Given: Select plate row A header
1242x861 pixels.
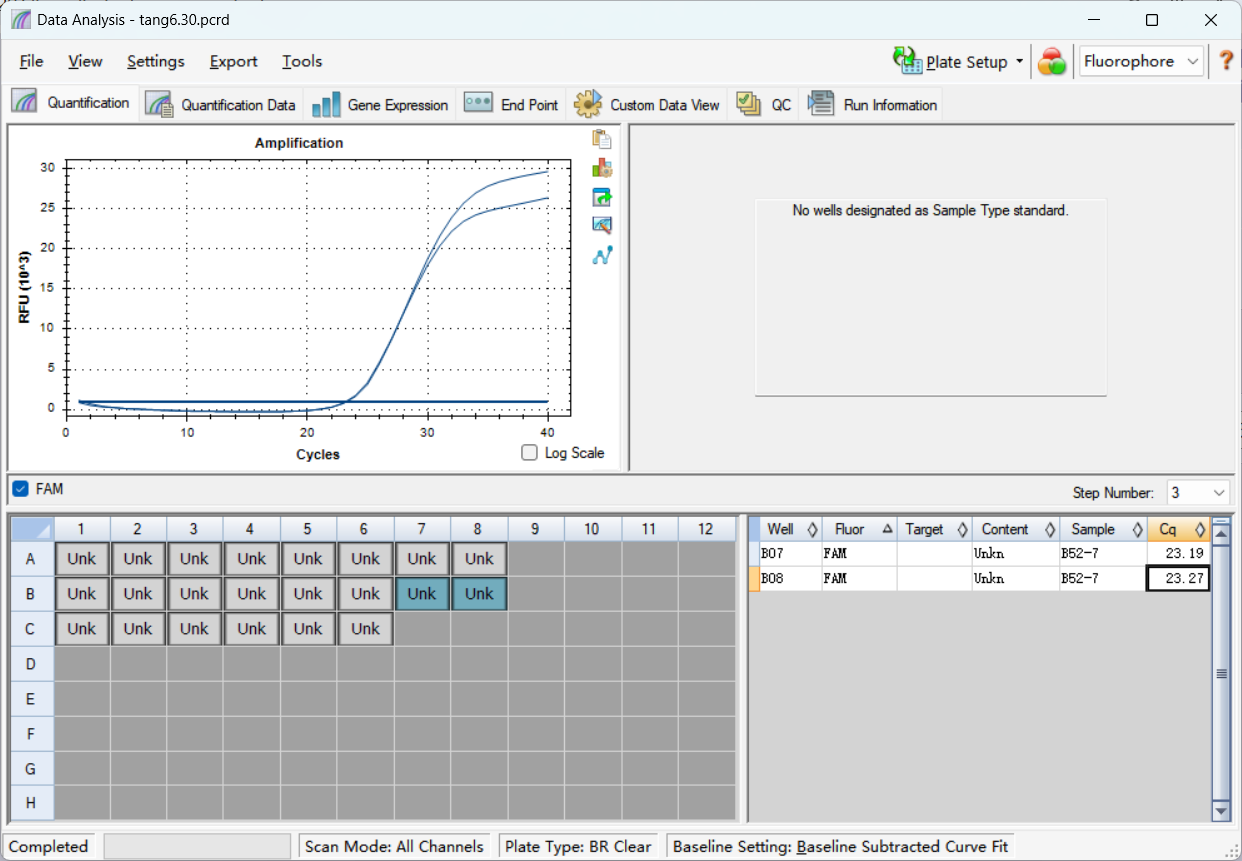Looking at the screenshot, I should [x=31, y=559].
